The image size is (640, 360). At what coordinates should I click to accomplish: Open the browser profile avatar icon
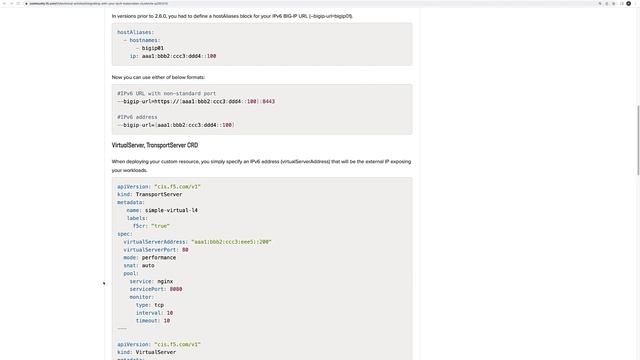point(629,4)
